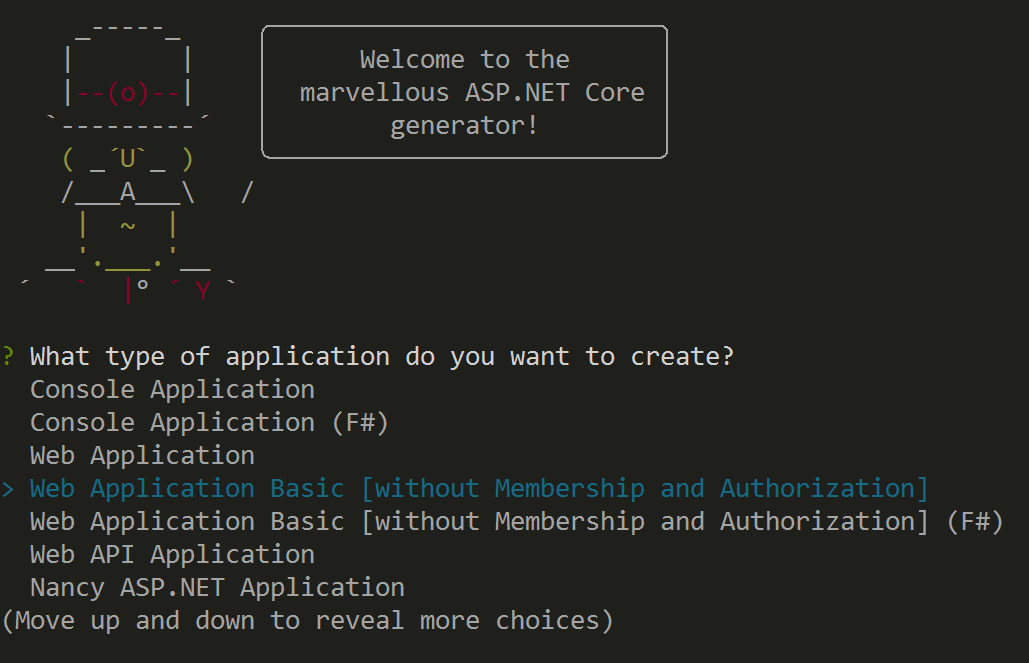Click "Welcome to the" line in speech bubble

point(464,60)
